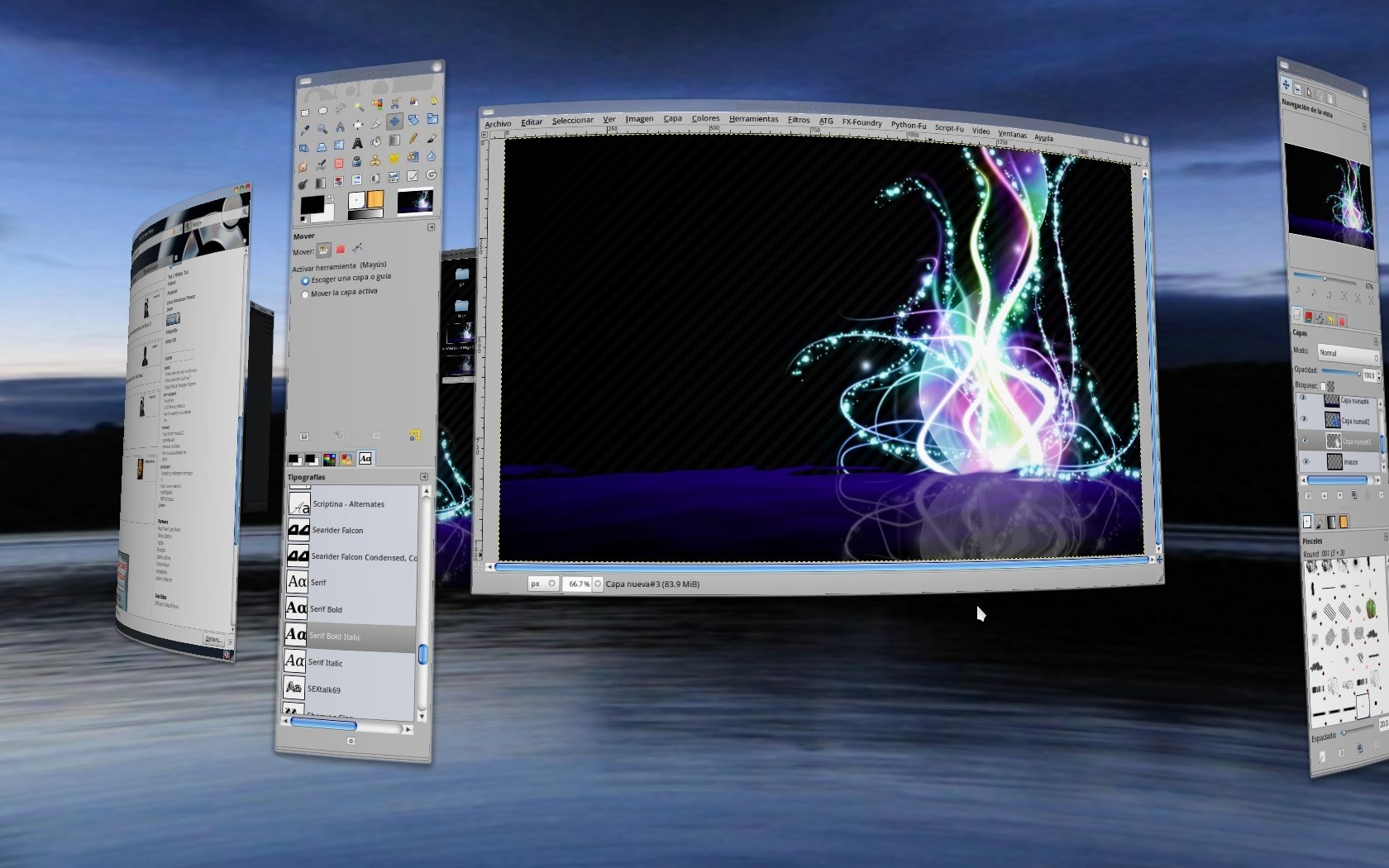Select the Zoom magnifier tool

pyautogui.click(x=322, y=129)
